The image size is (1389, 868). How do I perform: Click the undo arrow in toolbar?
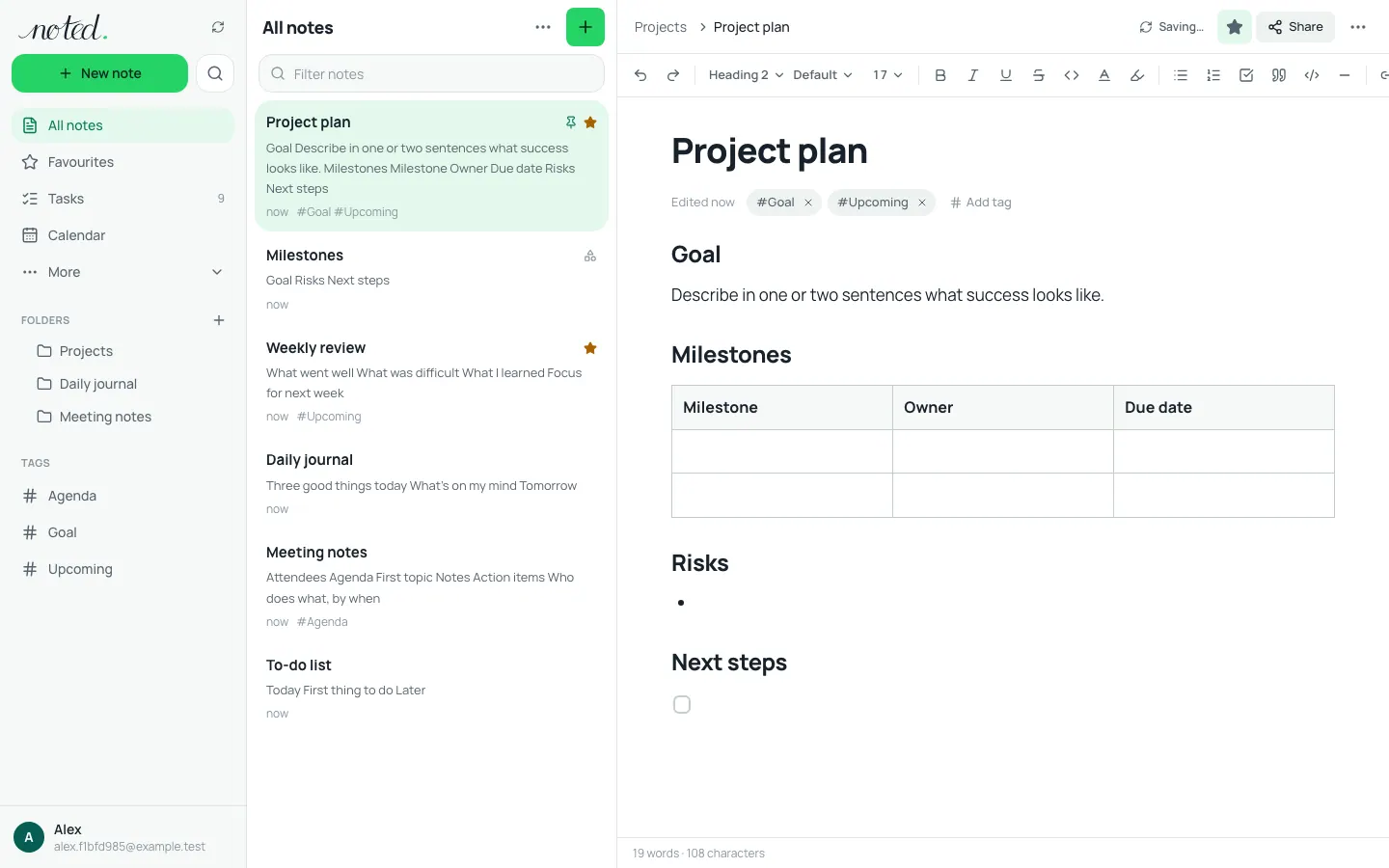pos(640,75)
